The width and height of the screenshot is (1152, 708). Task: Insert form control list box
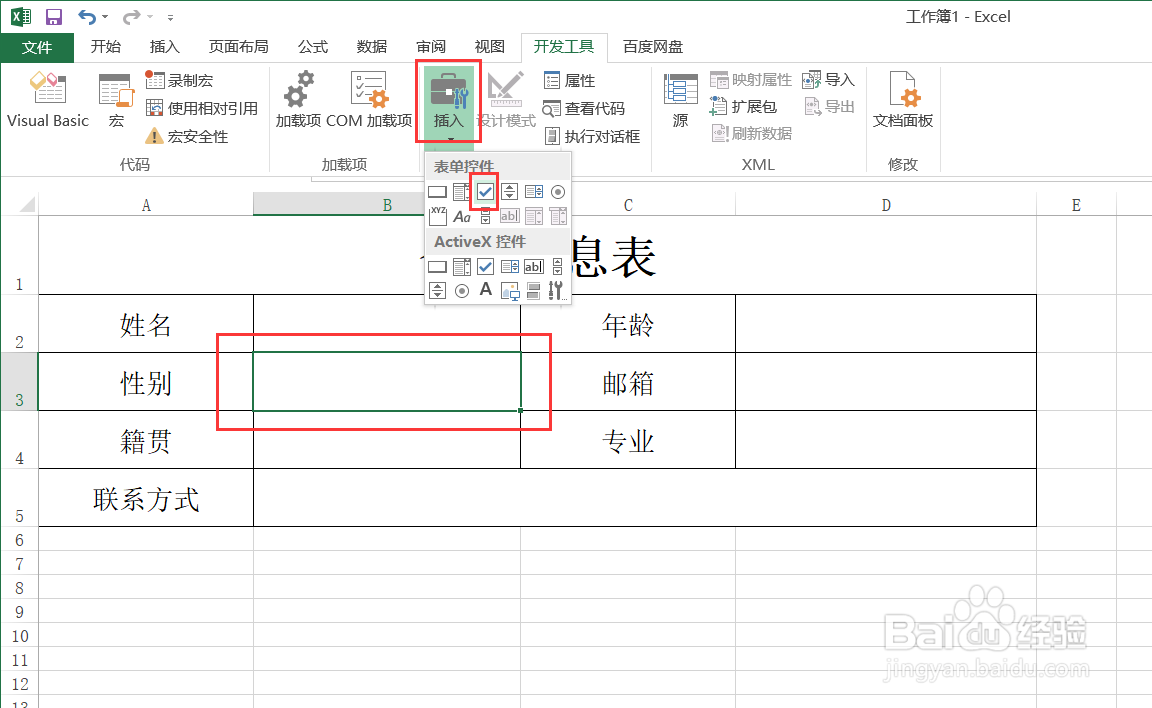pos(534,192)
